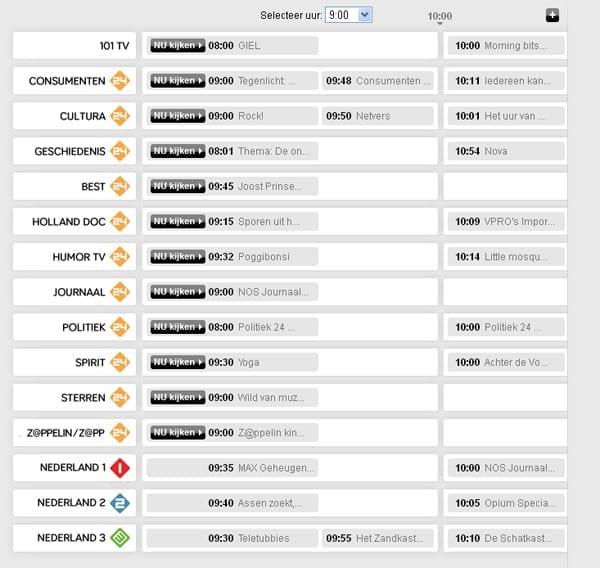Click the Spirit 24 channel logo
600x568 pixels.
[x=120, y=362]
